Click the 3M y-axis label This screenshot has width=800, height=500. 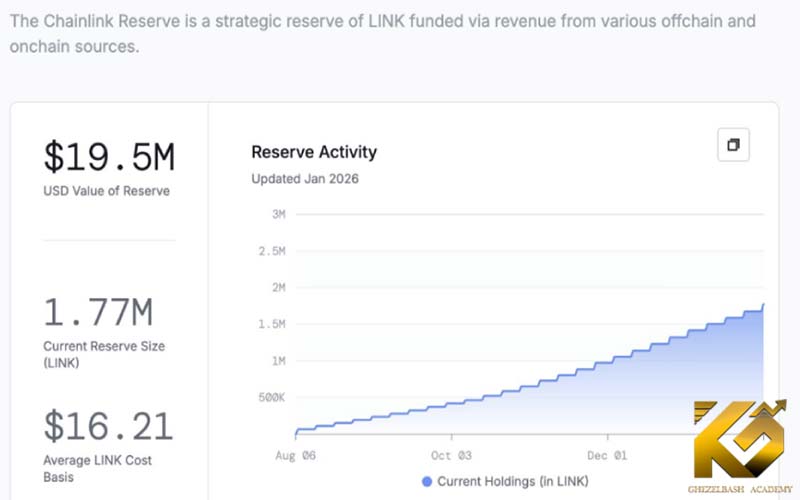pyautogui.click(x=279, y=214)
